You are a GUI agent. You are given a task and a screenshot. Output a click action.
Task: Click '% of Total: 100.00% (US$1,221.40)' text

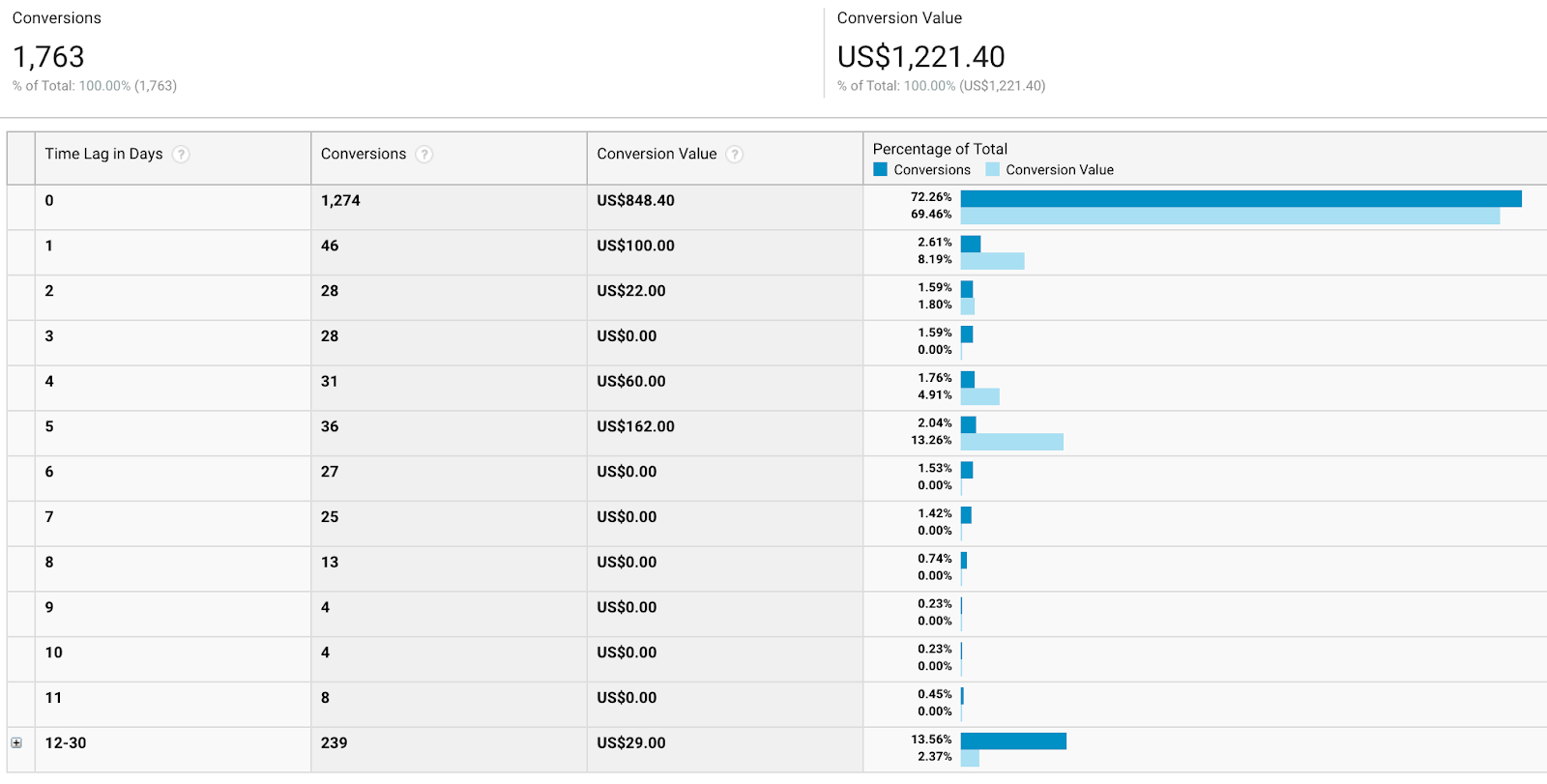[941, 86]
